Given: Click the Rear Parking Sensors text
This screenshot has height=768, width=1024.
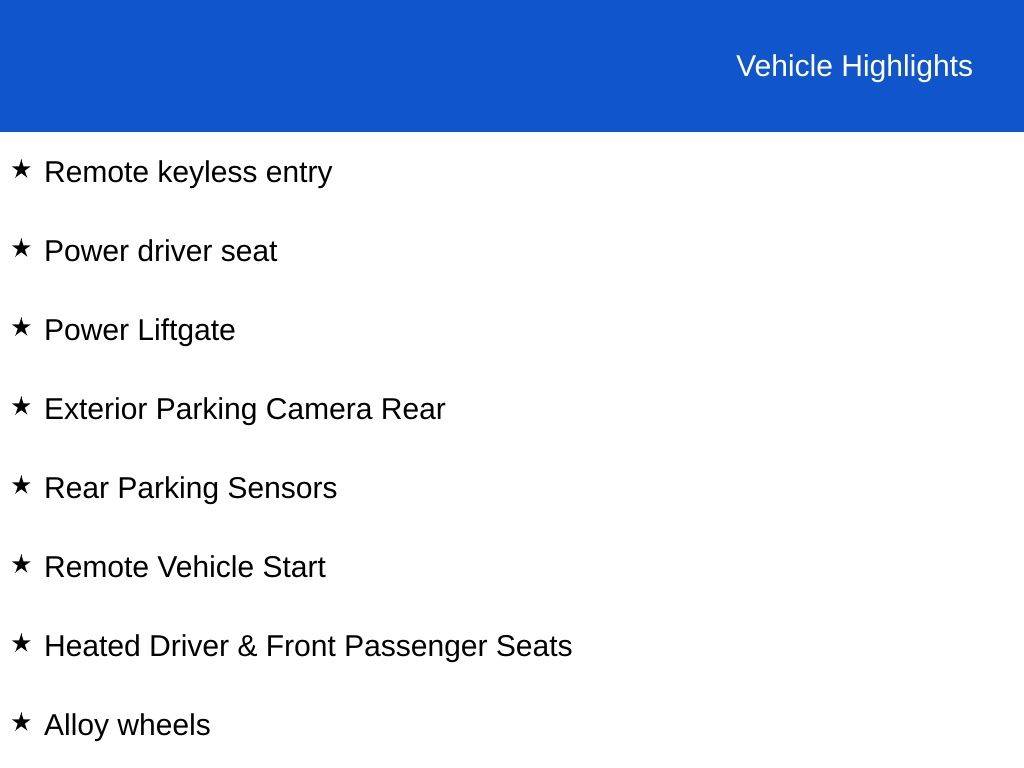Looking at the screenshot, I should coord(191,488).
